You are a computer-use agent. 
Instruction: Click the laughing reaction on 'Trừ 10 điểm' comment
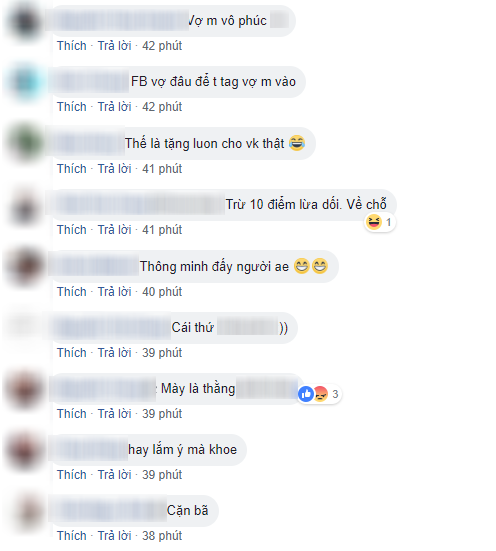click(374, 222)
